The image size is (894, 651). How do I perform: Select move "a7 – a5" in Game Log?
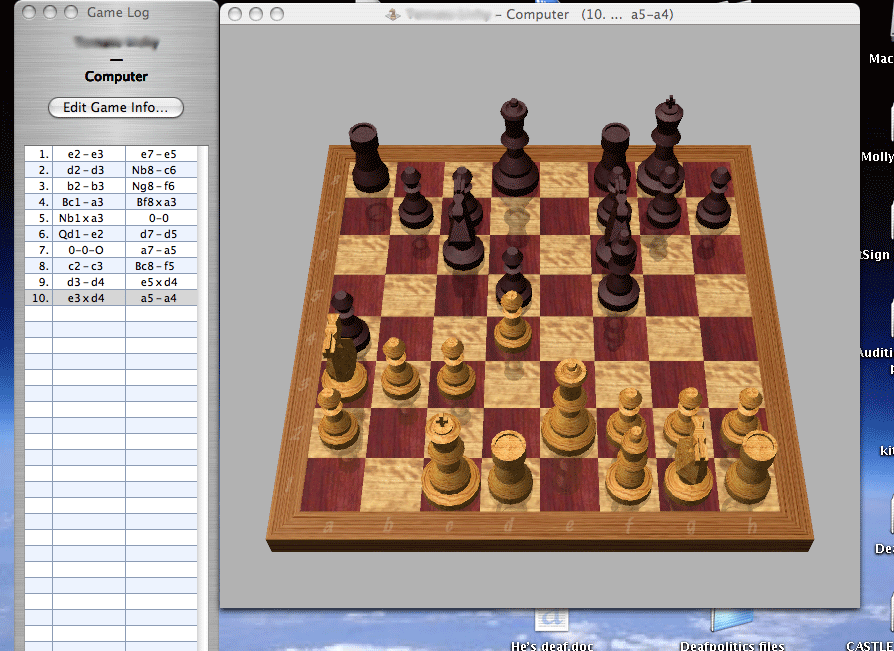[159, 250]
